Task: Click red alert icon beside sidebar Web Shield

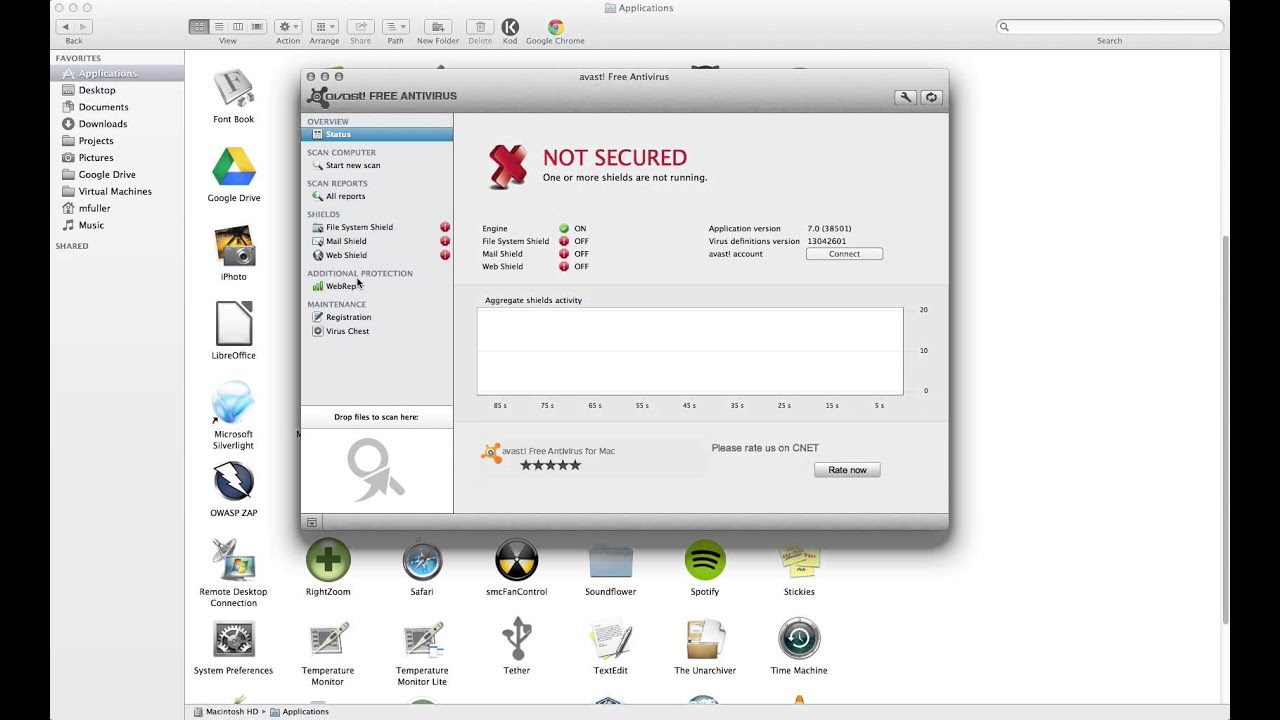Action: (x=445, y=255)
